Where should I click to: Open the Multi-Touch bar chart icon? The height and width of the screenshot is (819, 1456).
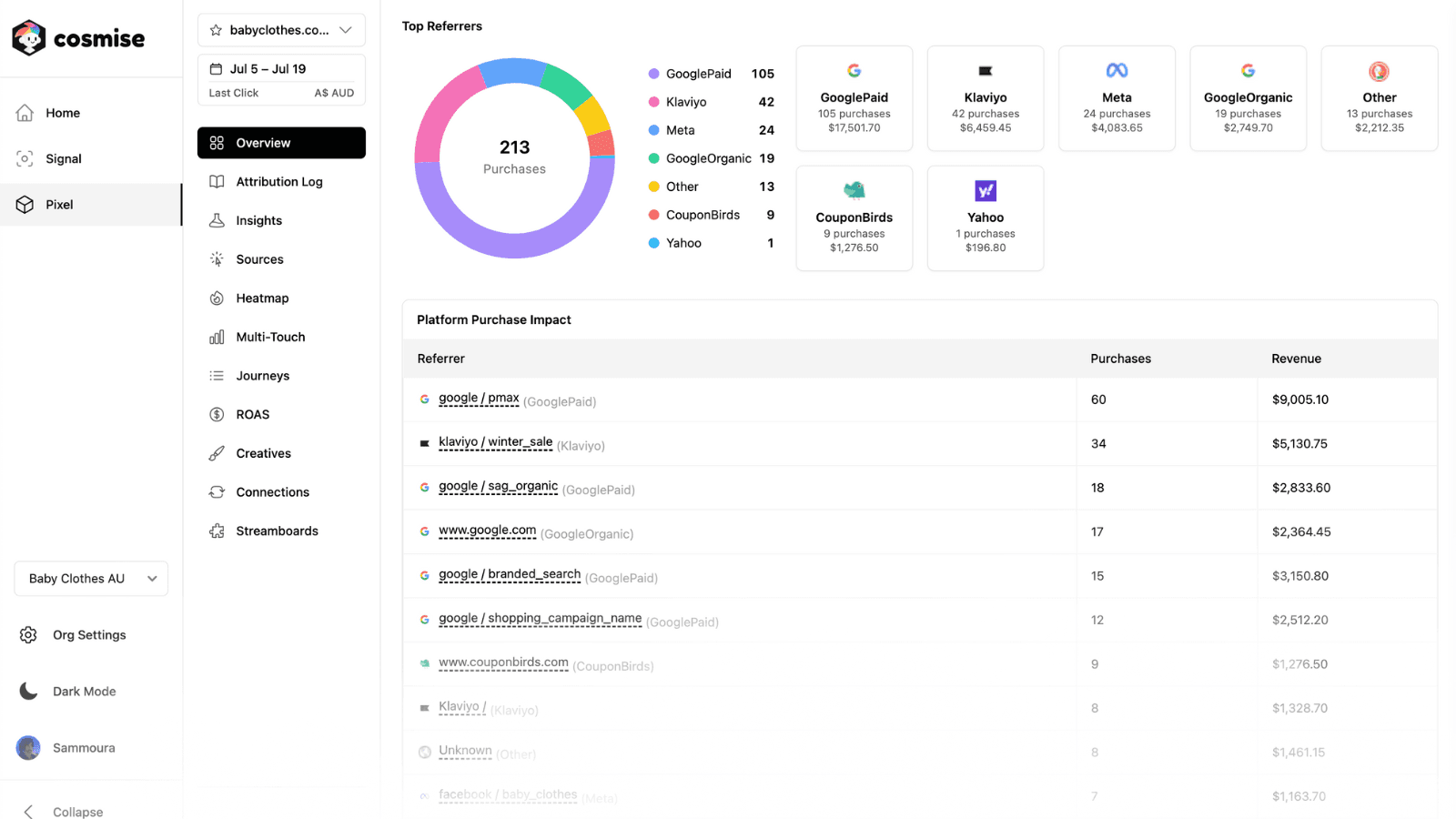[217, 337]
